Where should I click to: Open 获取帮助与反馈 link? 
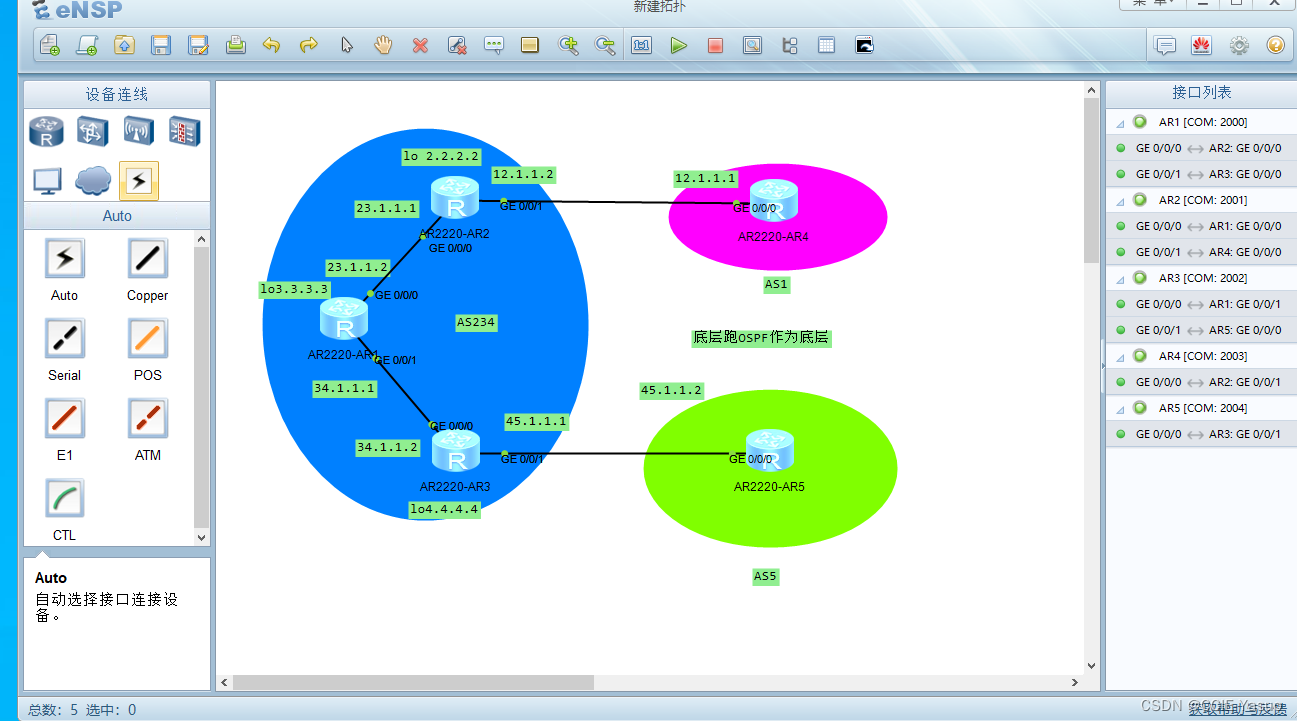pos(1238,709)
